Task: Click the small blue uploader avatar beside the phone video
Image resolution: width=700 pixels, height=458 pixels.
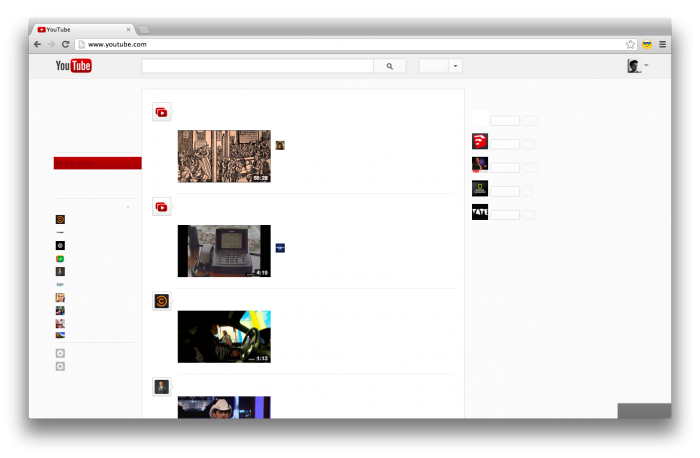Action: coord(280,248)
